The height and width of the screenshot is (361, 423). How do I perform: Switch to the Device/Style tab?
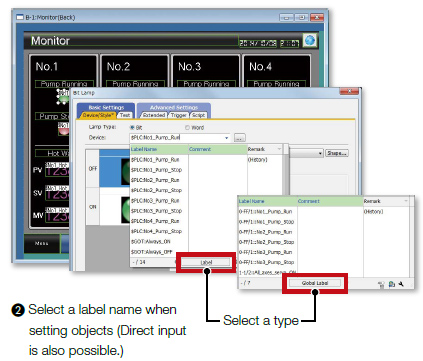98,115
